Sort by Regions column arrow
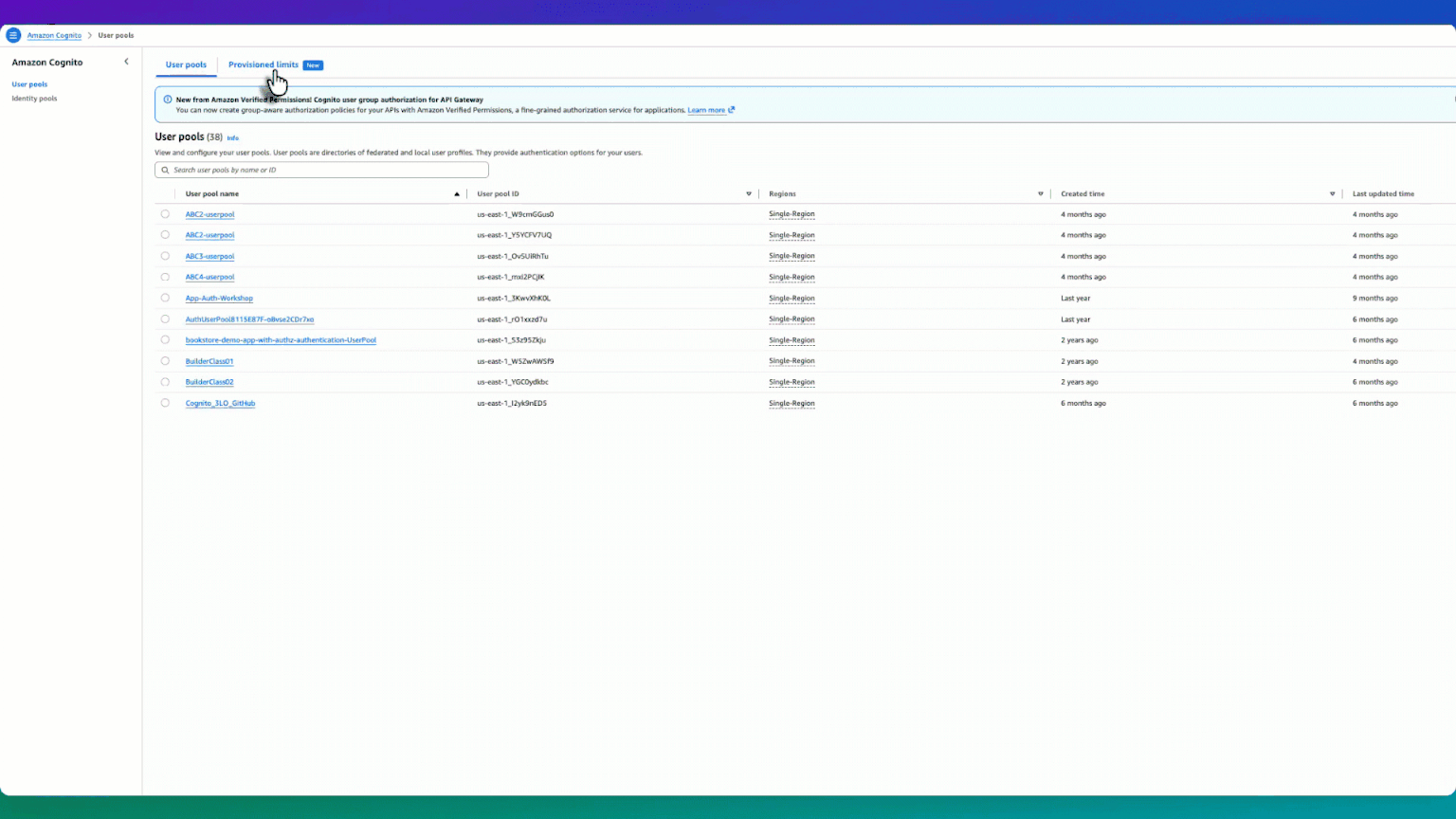1456x819 pixels. (1041, 194)
